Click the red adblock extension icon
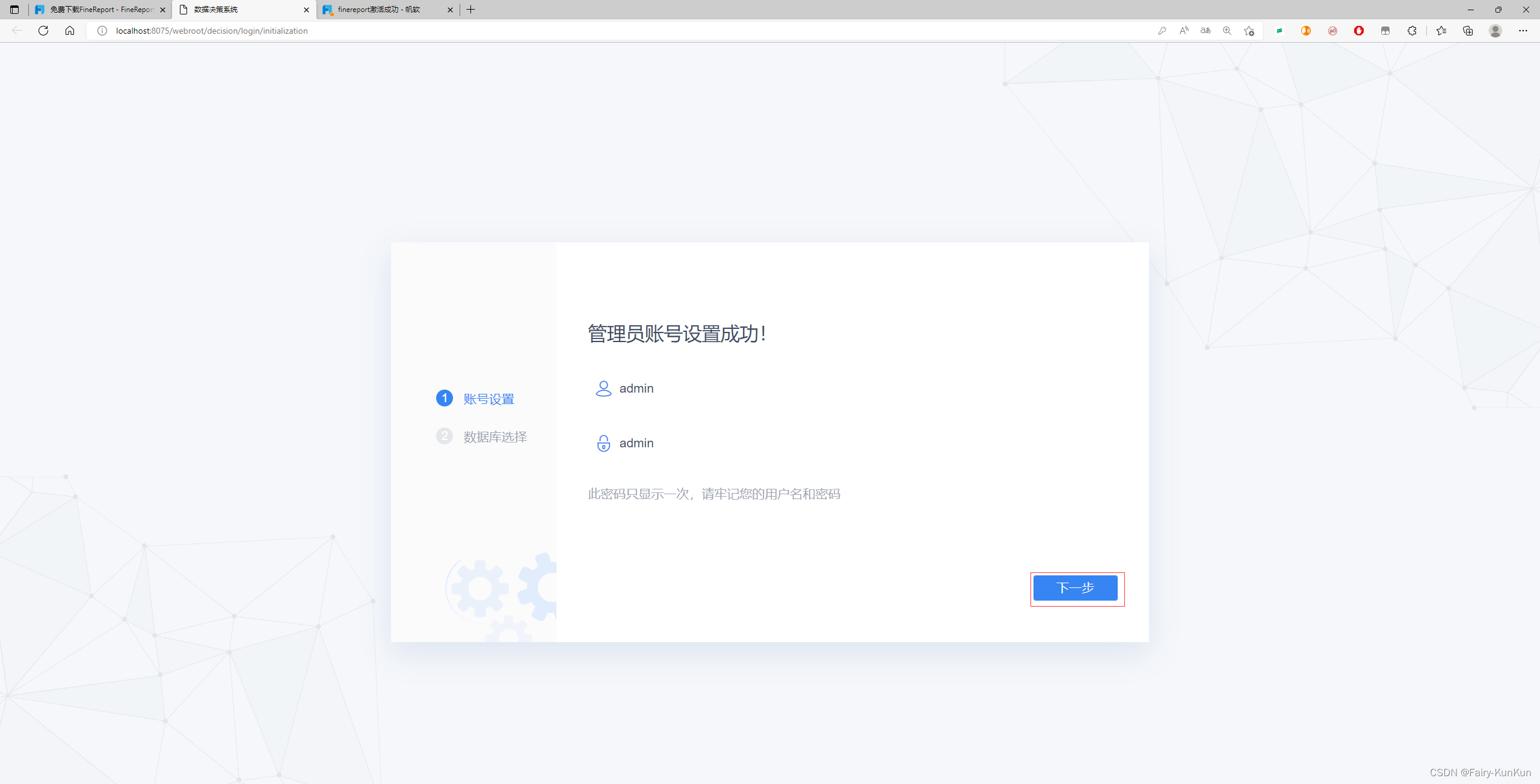This screenshot has width=1540, height=784. pos(1359,31)
